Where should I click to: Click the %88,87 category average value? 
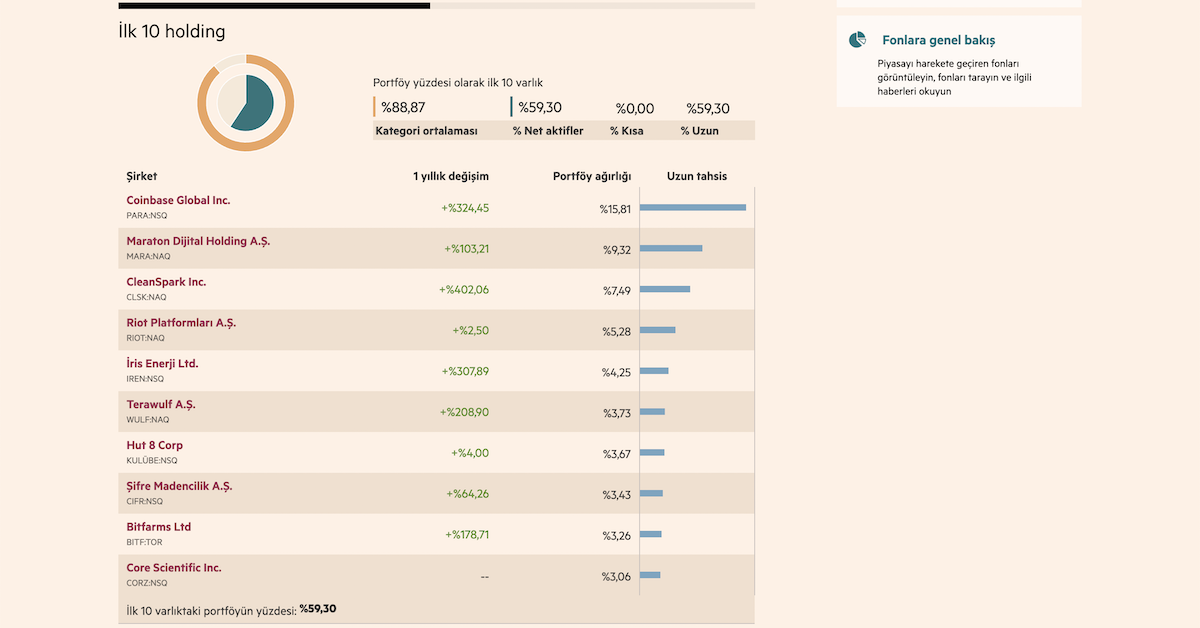click(403, 108)
